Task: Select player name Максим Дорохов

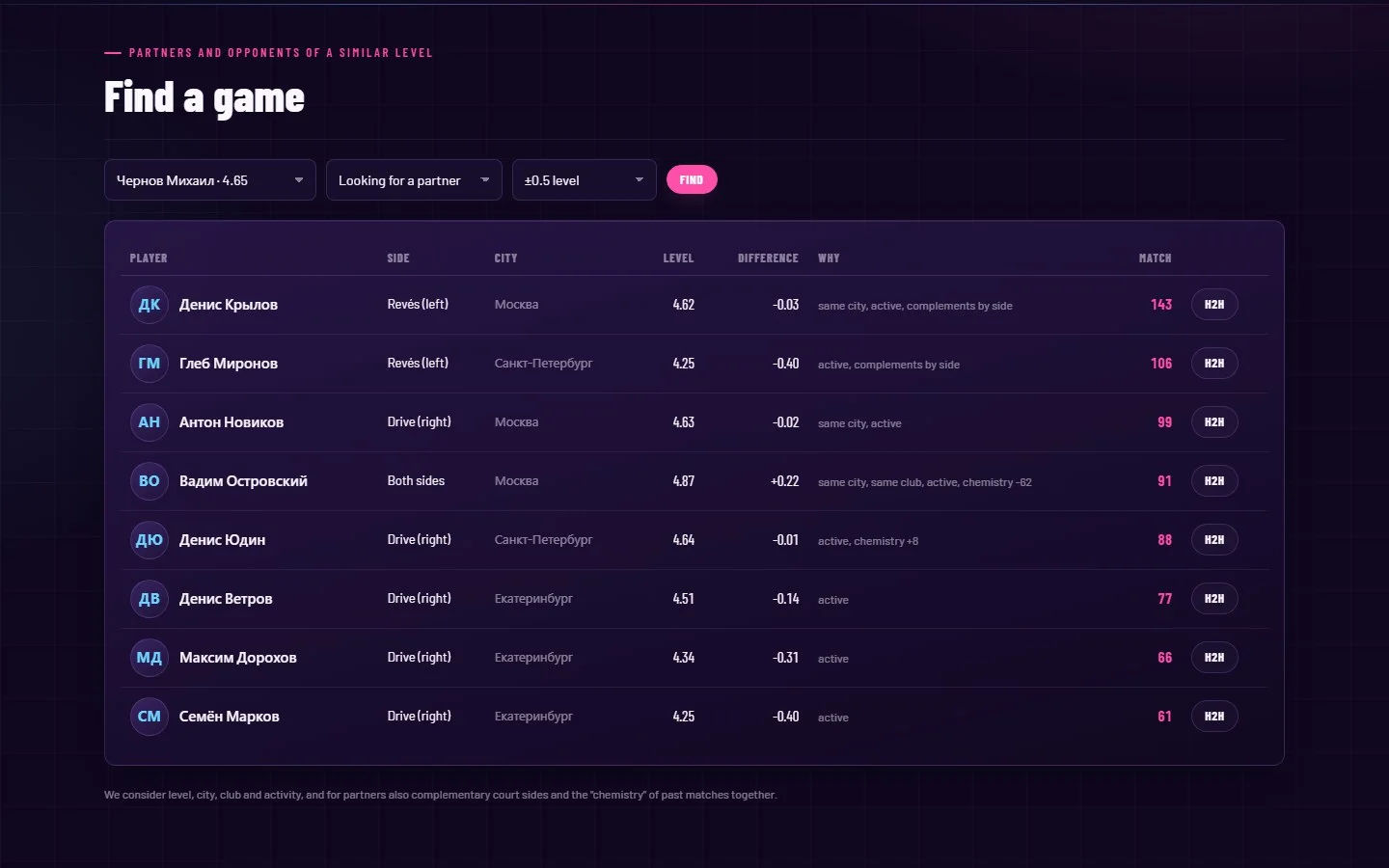Action: 238,658
